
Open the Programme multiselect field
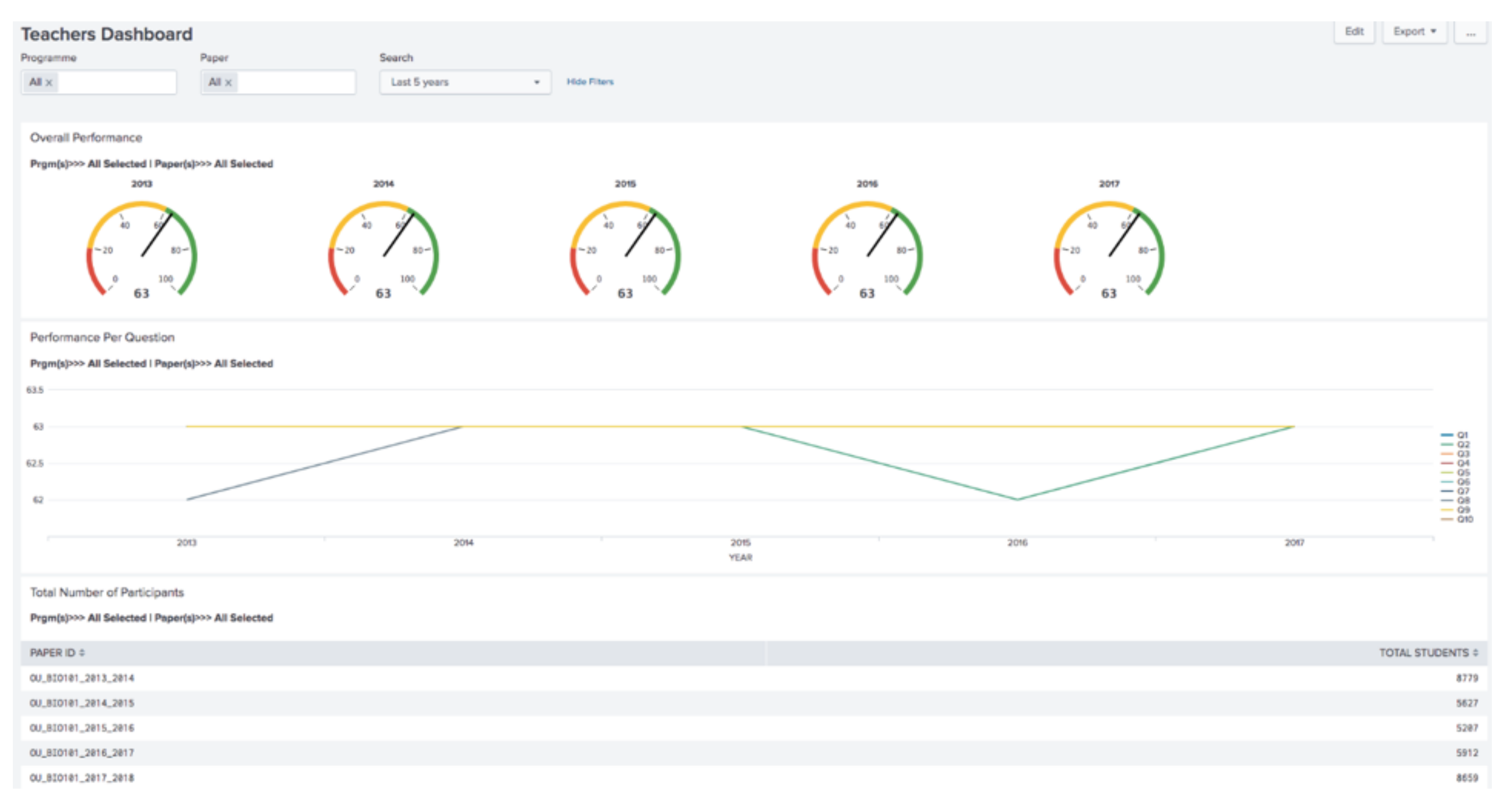tap(116, 82)
